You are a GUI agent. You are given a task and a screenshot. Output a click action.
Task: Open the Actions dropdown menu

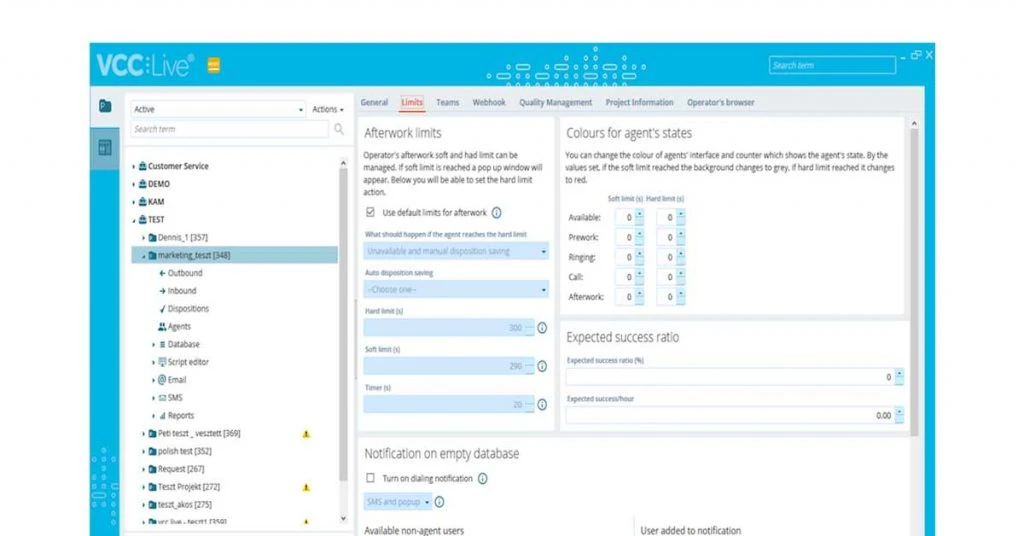coord(328,110)
